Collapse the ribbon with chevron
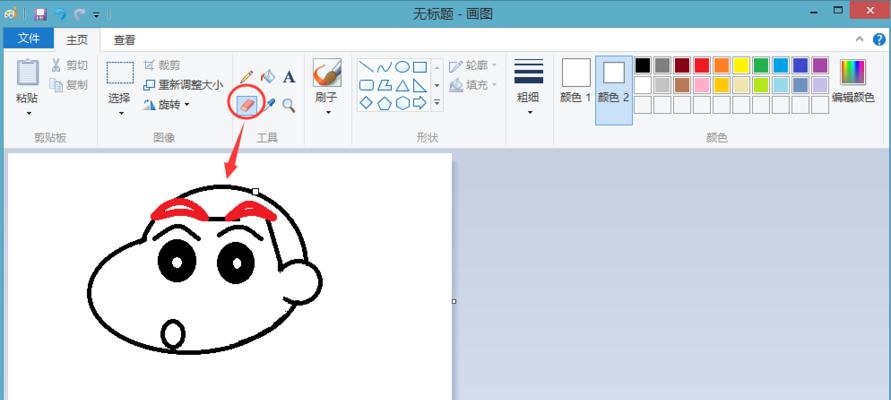891x400 pixels. [x=860, y=39]
